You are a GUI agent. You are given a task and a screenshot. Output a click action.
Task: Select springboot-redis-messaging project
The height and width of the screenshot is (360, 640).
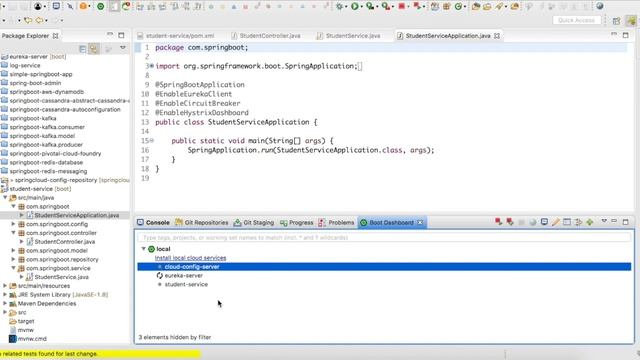coord(48,171)
